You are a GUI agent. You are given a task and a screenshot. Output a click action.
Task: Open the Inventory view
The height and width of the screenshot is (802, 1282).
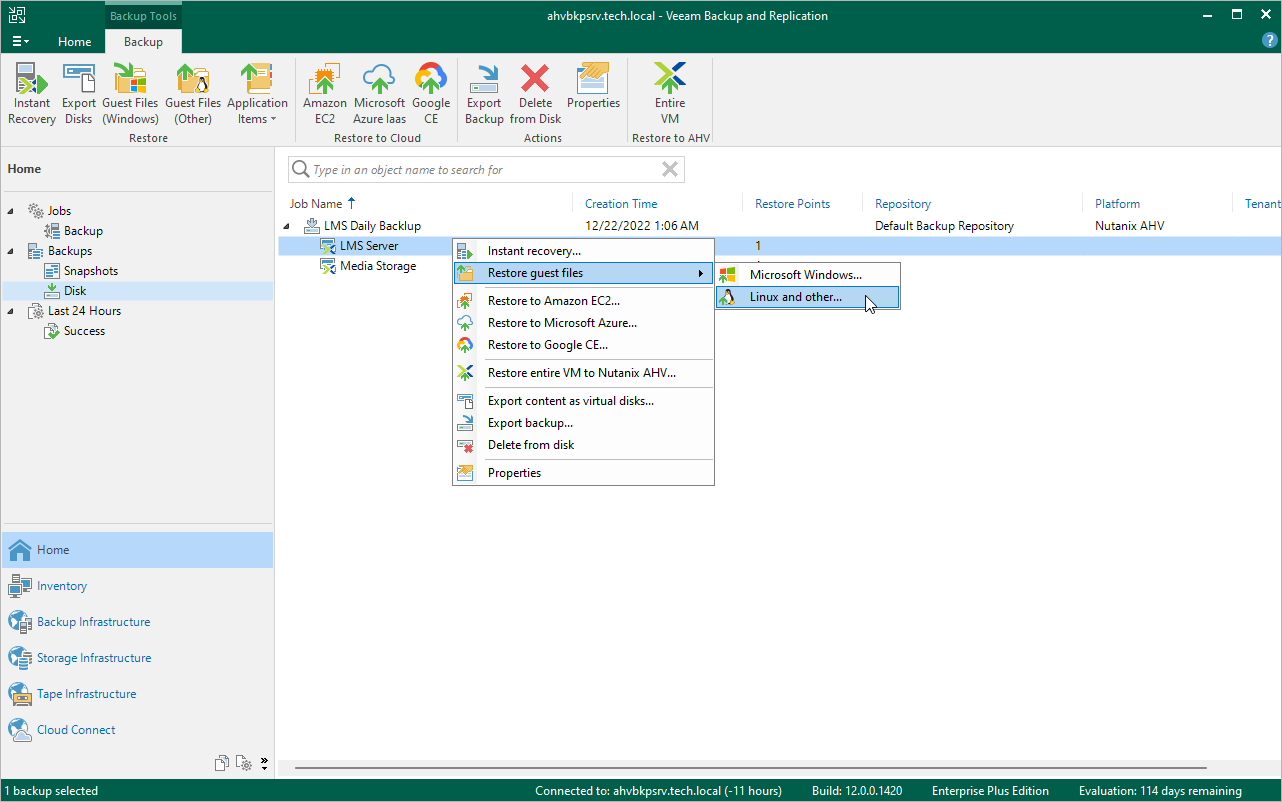[x=137, y=586]
